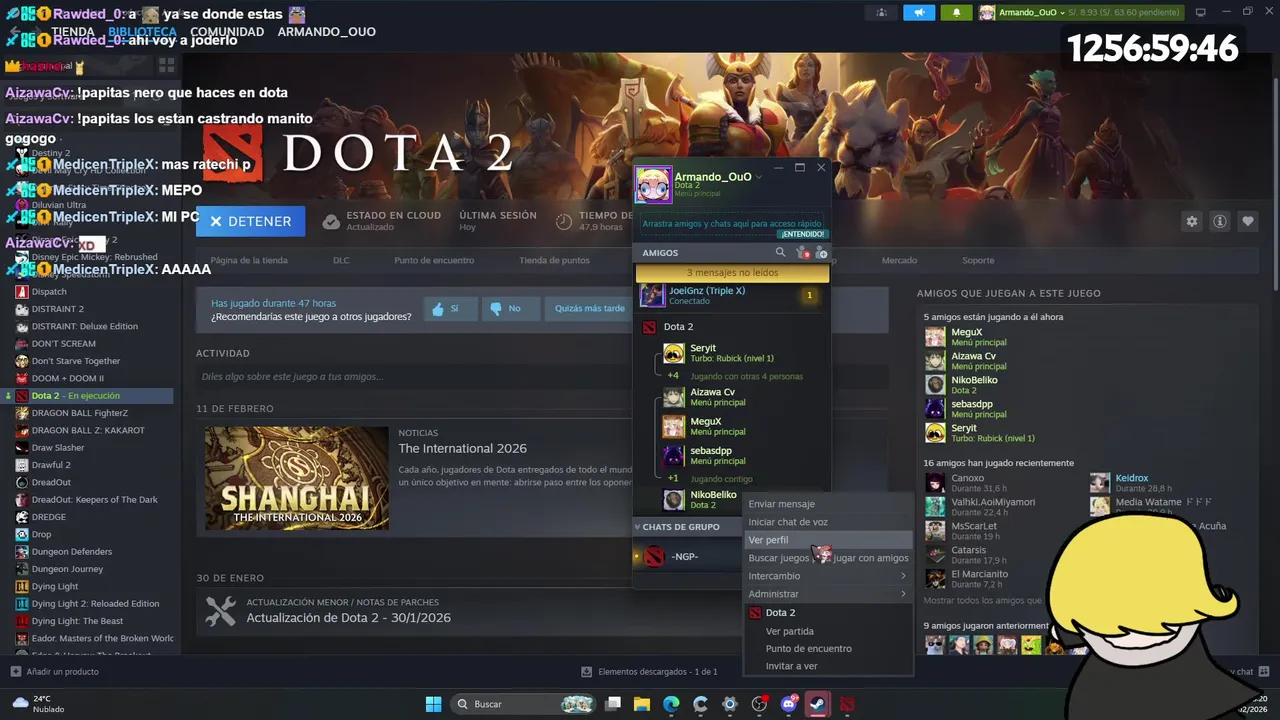Open Task View icon on taskbar

[612, 704]
